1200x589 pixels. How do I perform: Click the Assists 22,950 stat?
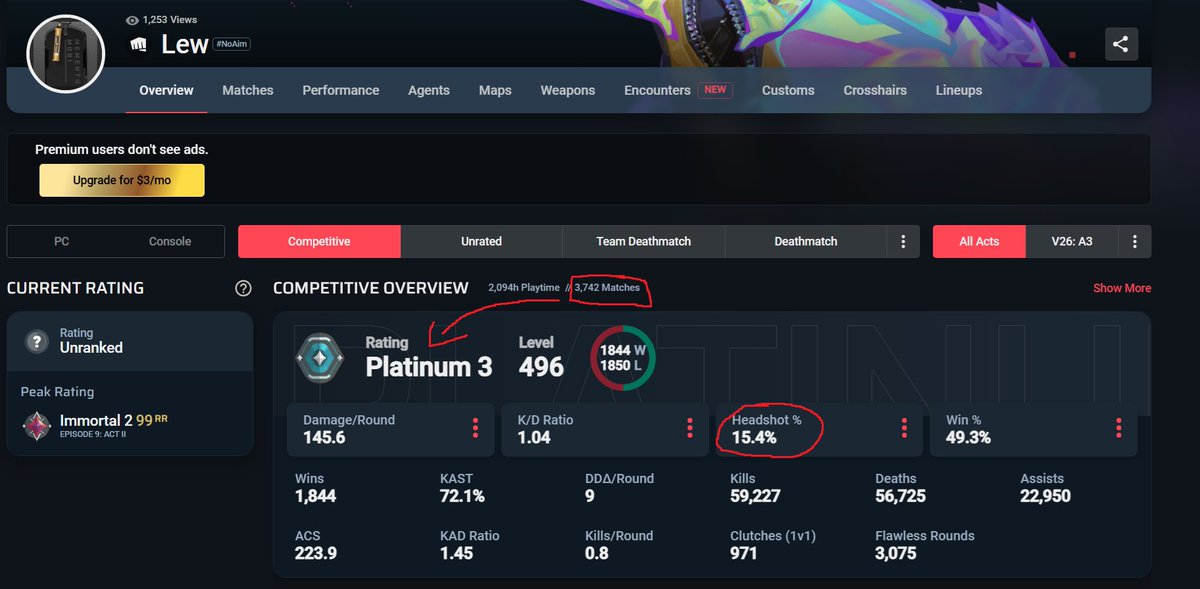pos(1045,487)
